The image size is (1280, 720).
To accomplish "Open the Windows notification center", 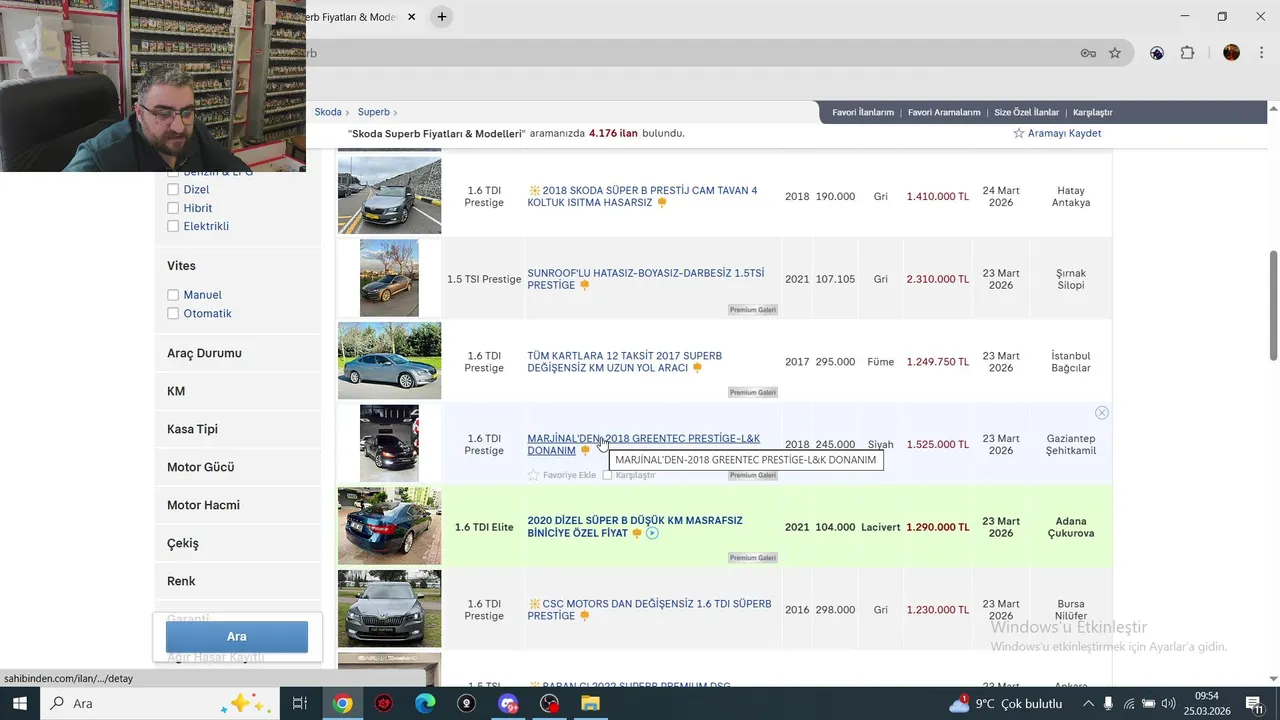I will (1253, 703).
